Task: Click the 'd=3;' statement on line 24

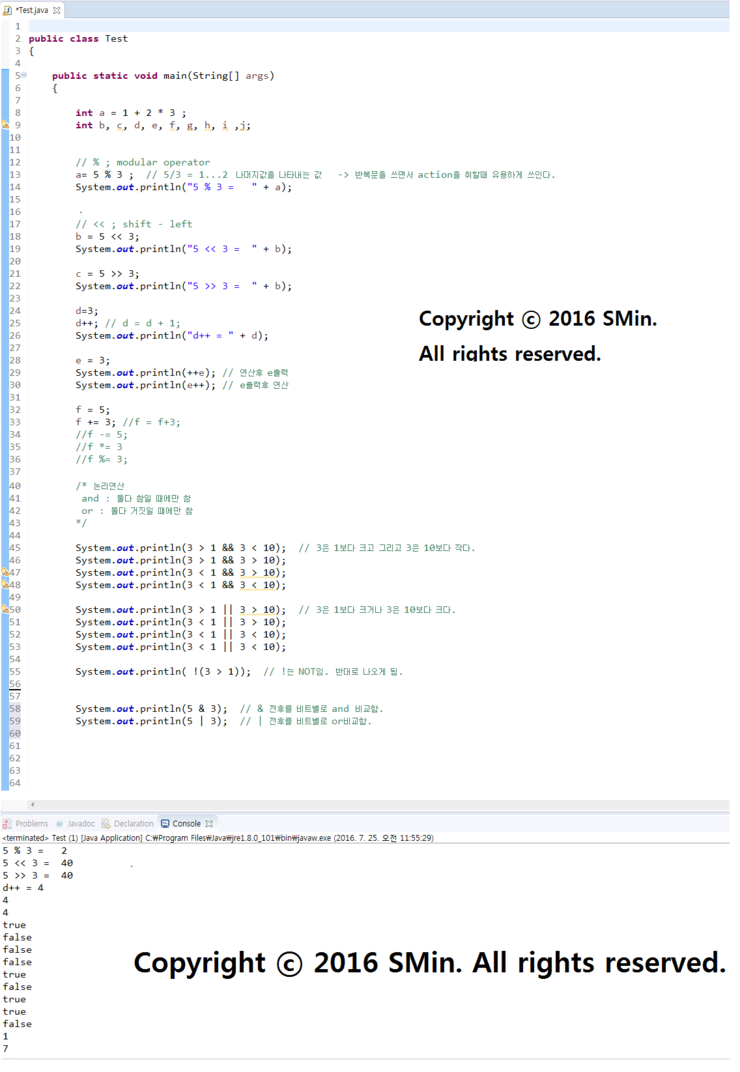Action: click(x=87, y=311)
